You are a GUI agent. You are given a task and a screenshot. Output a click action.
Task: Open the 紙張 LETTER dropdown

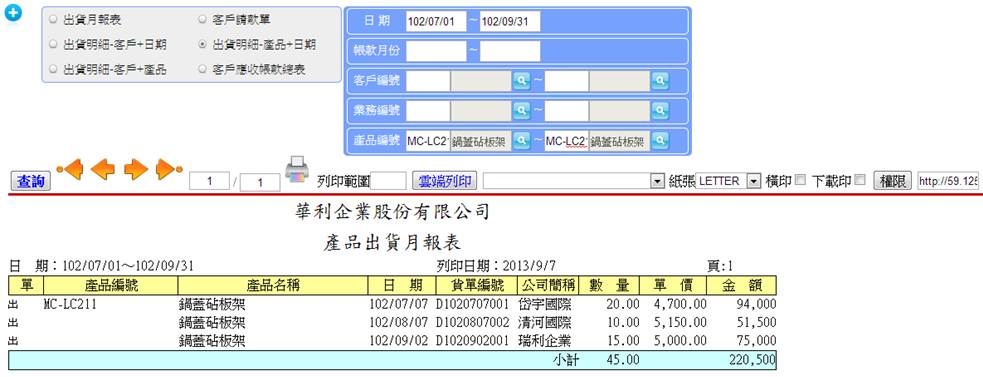coord(728,181)
